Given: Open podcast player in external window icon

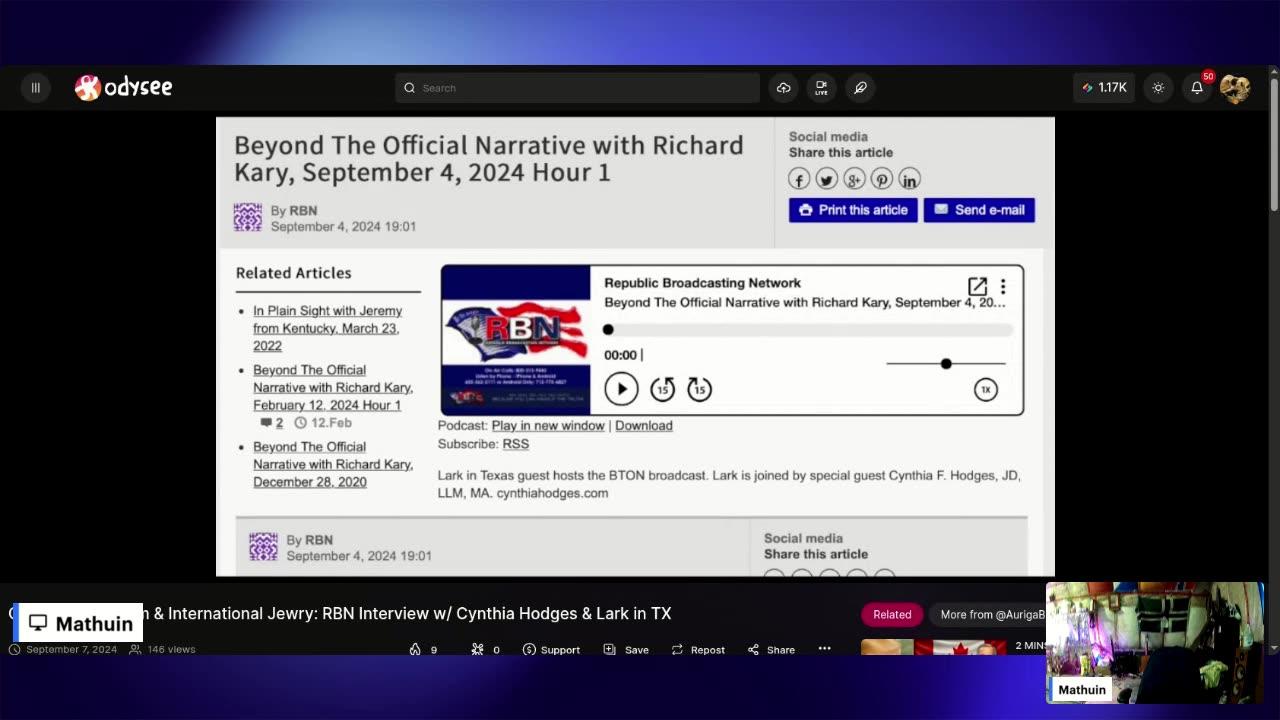Looking at the screenshot, I should pyautogui.click(x=977, y=287).
